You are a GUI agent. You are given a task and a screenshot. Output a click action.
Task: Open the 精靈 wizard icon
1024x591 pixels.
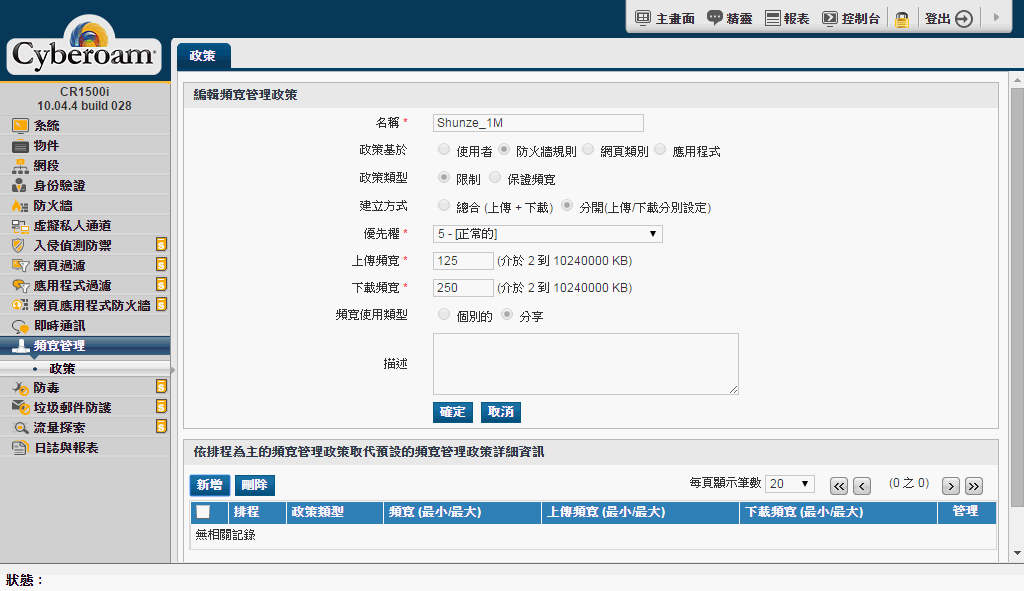tap(715, 18)
